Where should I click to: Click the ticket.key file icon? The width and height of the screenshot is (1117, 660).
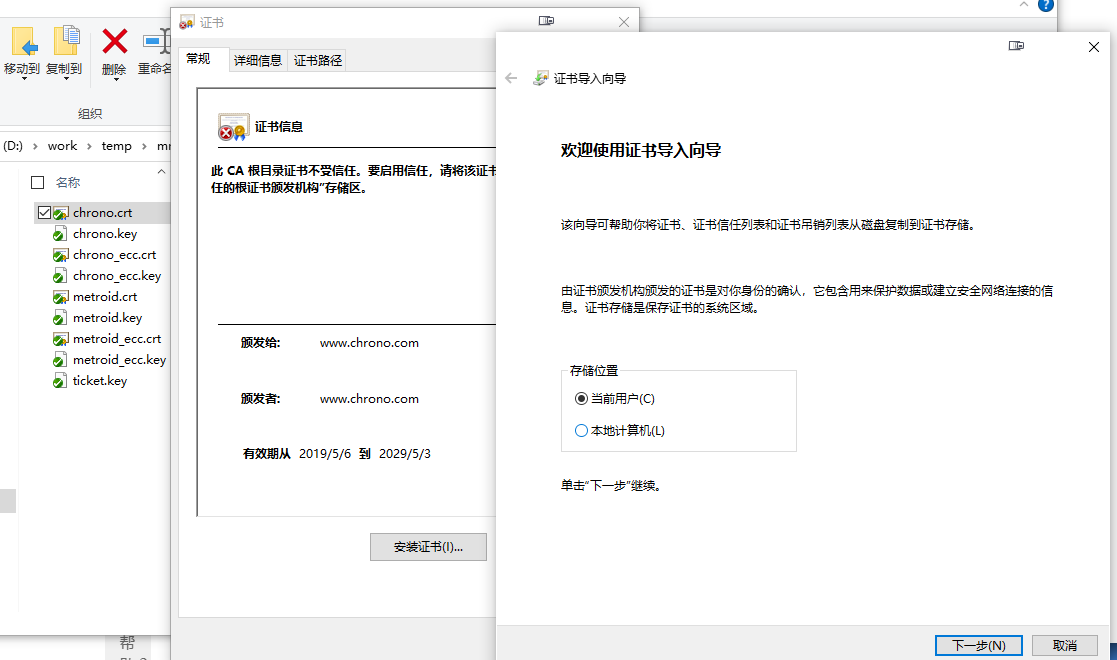tap(61, 381)
